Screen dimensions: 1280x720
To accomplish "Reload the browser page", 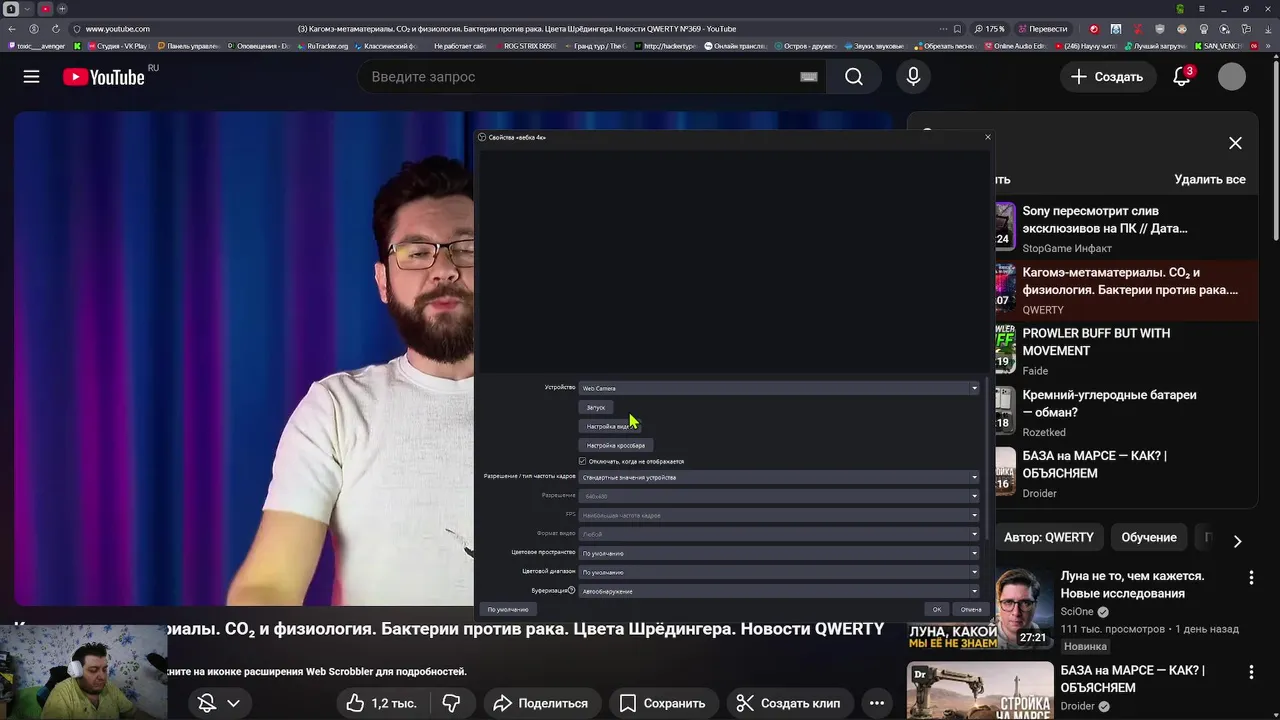I will (x=55, y=29).
